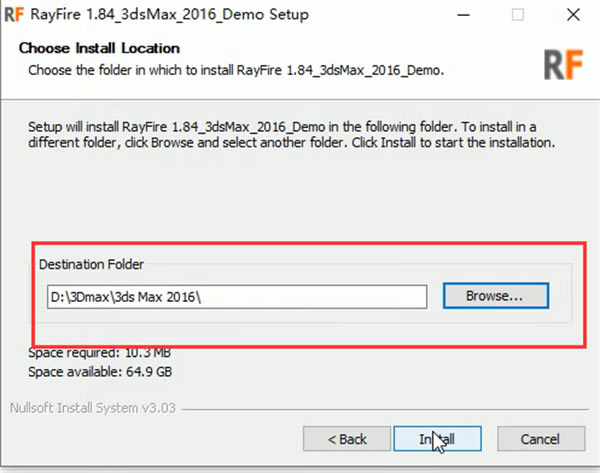Close the setup window
The height and width of the screenshot is (473, 600).
coord(573,15)
